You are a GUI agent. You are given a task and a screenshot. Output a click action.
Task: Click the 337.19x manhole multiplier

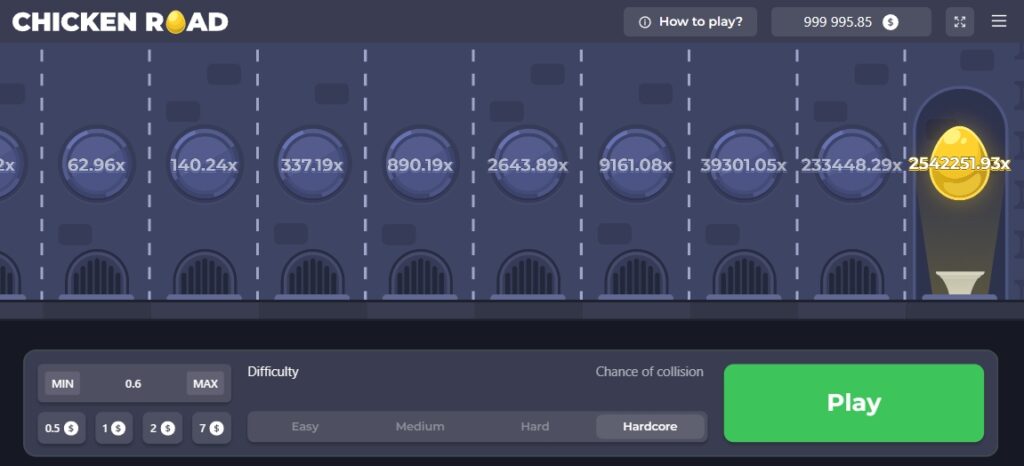[312, 164]
